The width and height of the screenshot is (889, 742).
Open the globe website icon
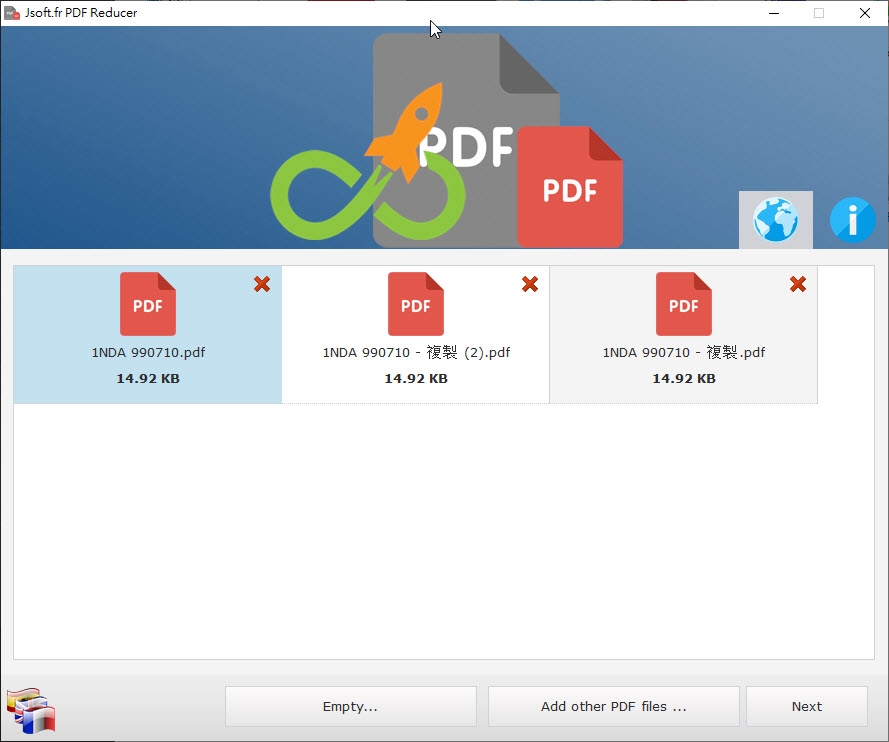point(775,219)
